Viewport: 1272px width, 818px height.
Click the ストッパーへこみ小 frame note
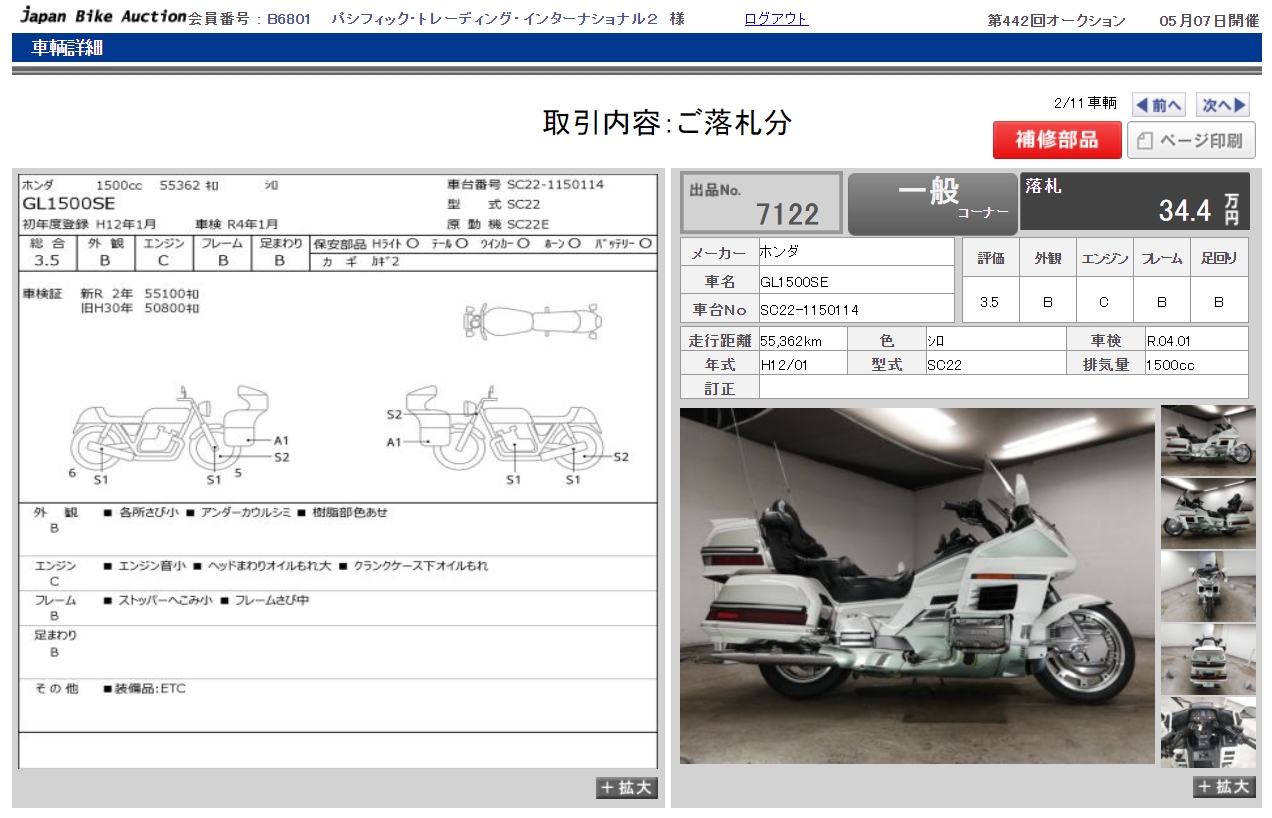[158, 600]
